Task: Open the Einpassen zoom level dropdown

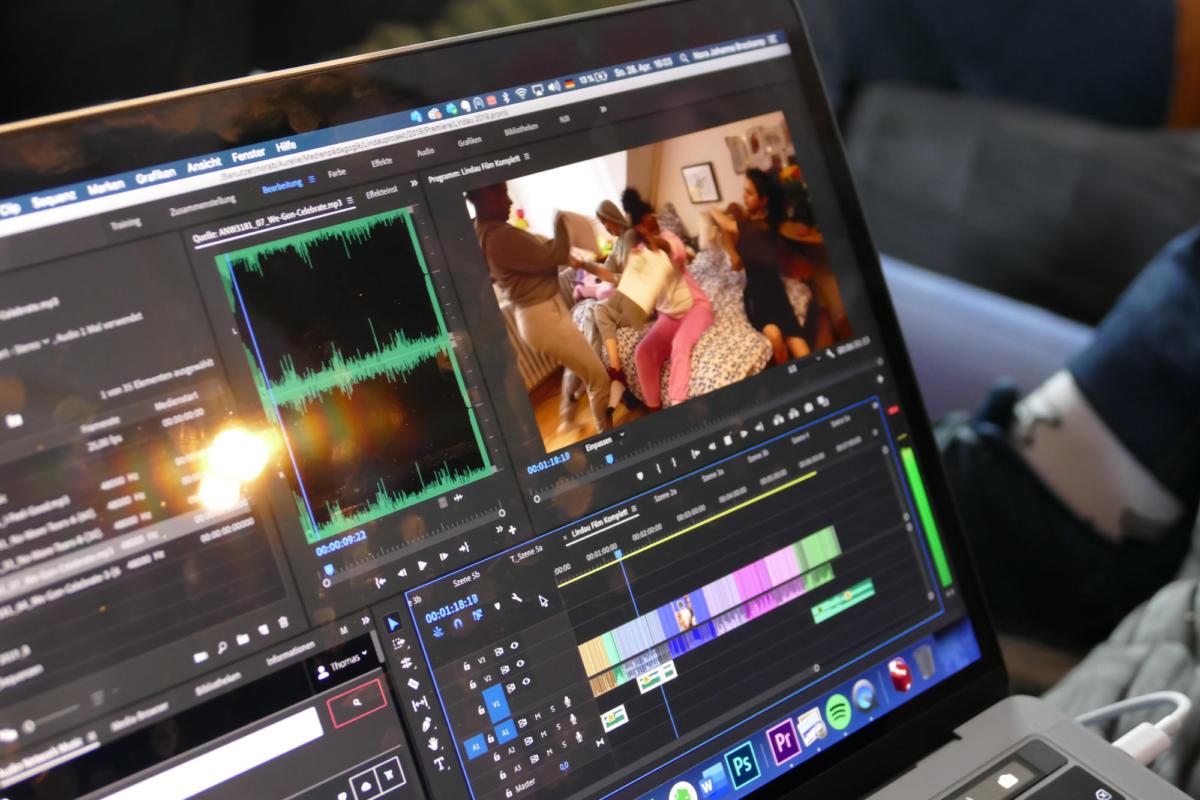Action: [606, 440]
